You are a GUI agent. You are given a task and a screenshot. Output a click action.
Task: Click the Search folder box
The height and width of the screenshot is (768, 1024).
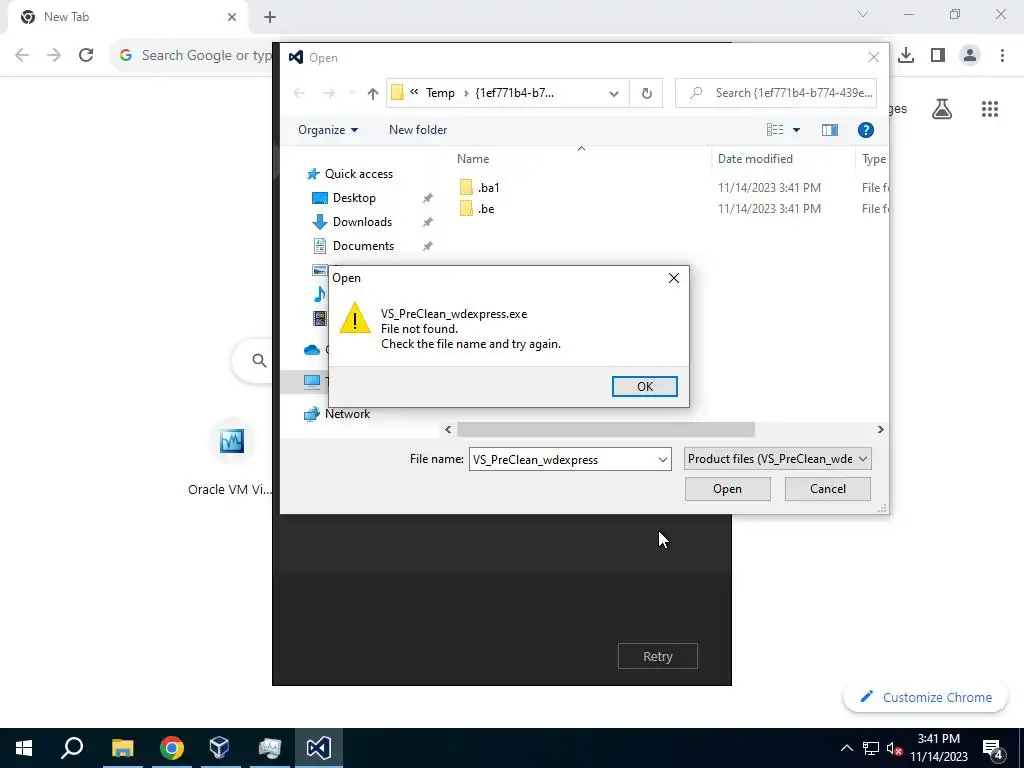pyautogui.click(x=776, y=93)
